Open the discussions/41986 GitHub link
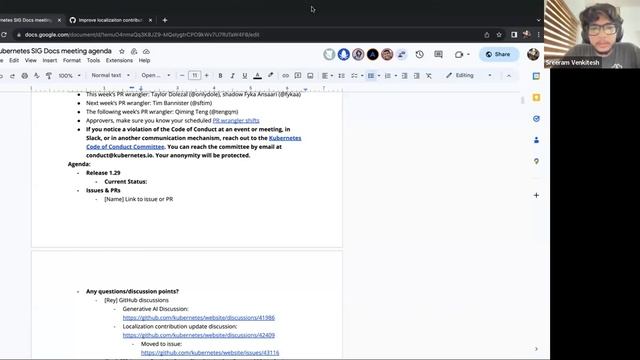 [199, 318]
